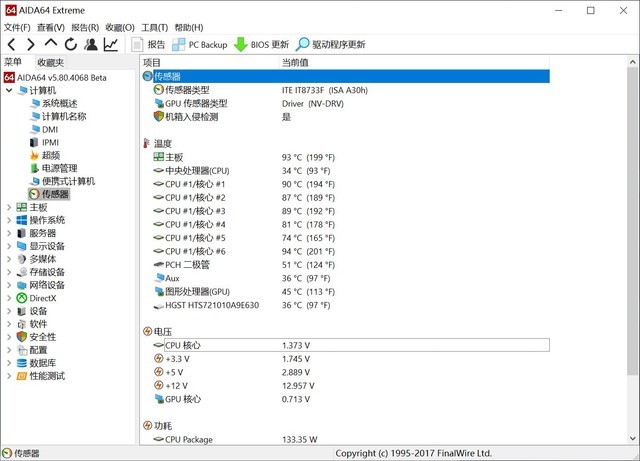Refresh the sensor readings
The height and width of the screenshot is (461, 640).
[71, 44]
